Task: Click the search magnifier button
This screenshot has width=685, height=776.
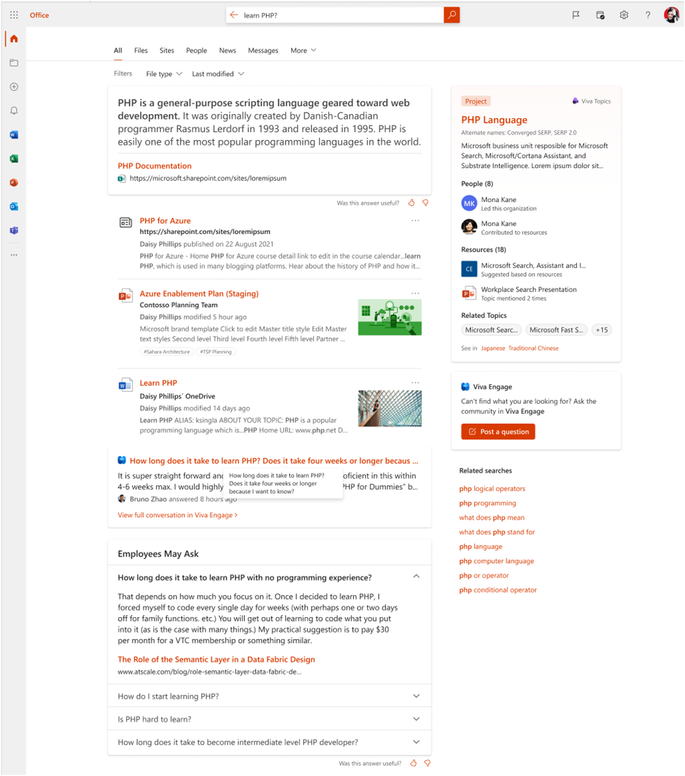Action: tap(451, 15)
